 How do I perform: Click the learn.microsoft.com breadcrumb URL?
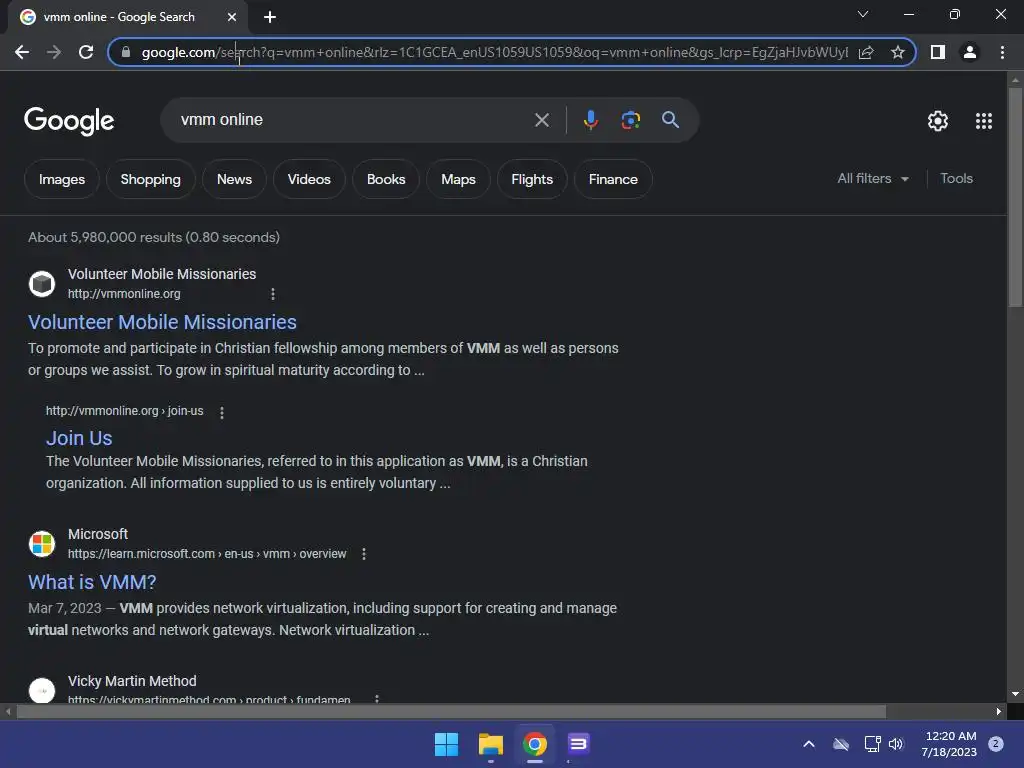207,554
